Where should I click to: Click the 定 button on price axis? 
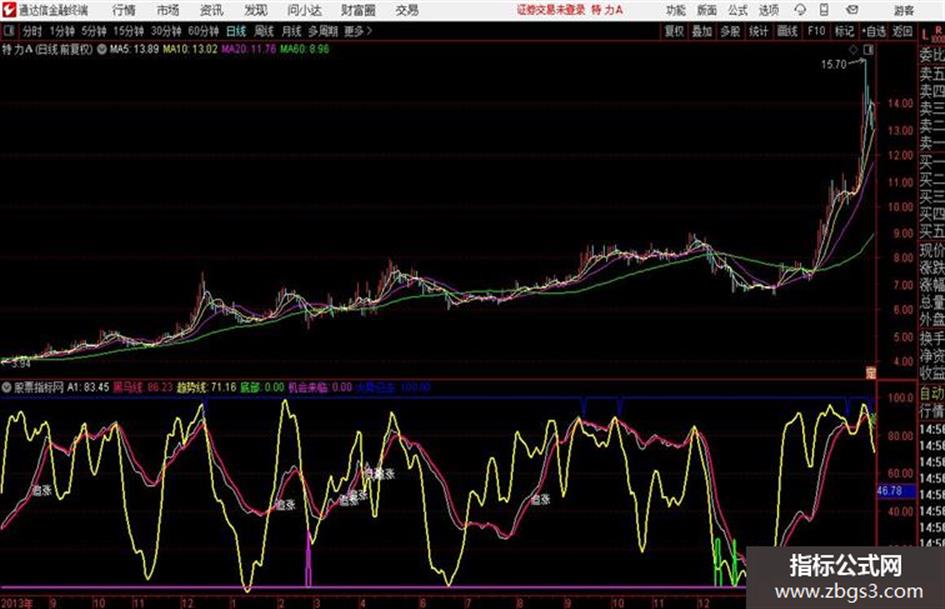(x=871, y=373)
